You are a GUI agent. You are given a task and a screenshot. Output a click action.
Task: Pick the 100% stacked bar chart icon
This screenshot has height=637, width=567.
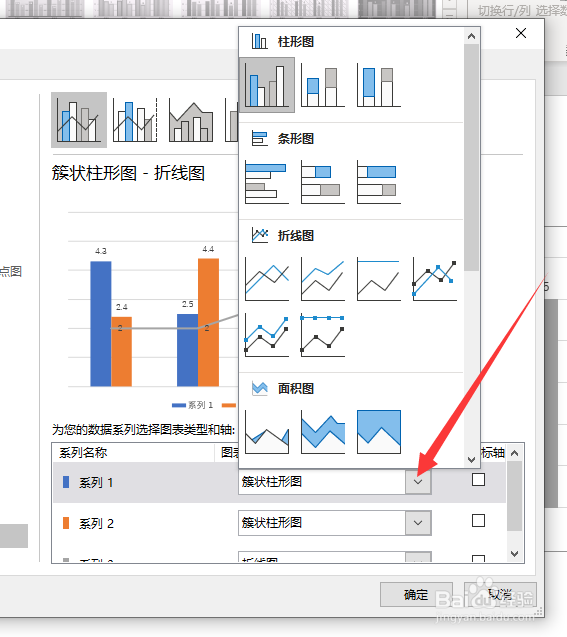pyautogui.click(x=379, y=182)
